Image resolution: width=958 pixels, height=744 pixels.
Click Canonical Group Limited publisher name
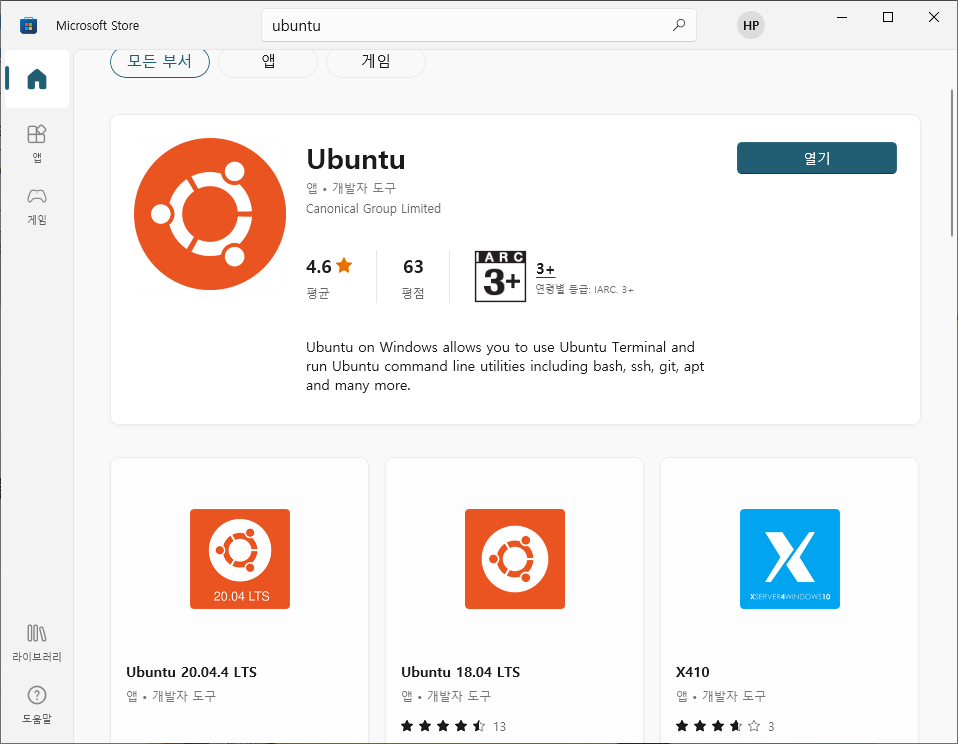click(x=373, y=208)
